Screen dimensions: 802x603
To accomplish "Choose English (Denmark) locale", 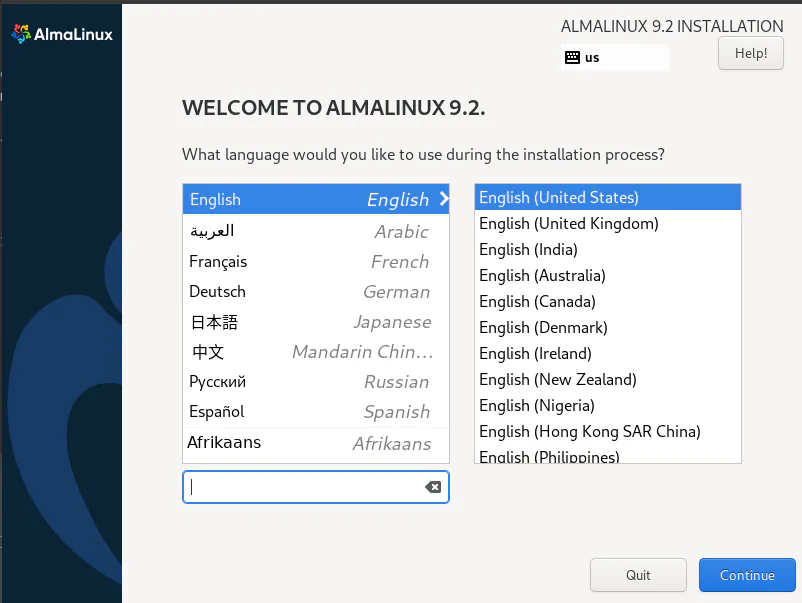I will (608, 327).
